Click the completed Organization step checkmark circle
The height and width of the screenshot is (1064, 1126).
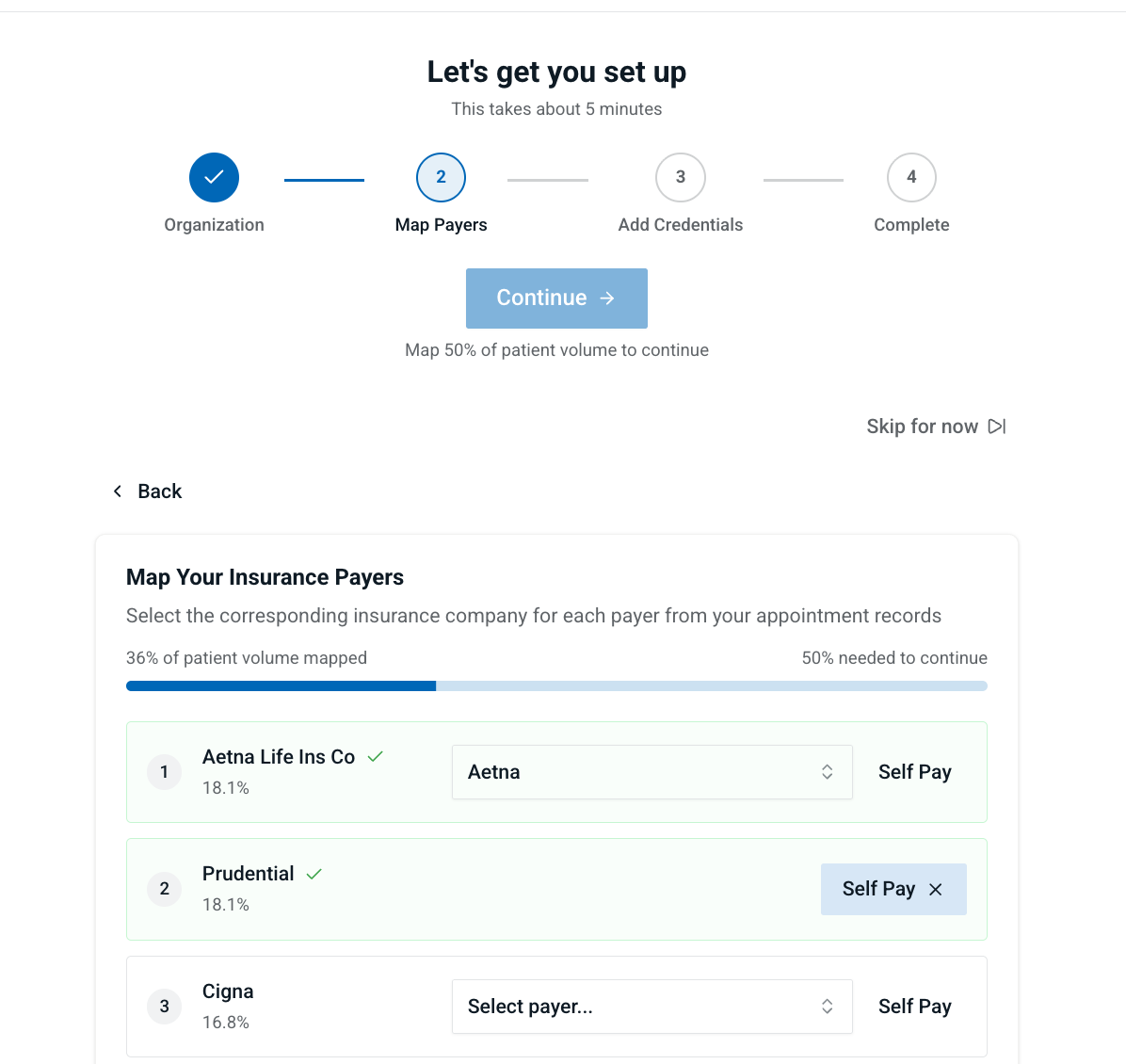214,177
